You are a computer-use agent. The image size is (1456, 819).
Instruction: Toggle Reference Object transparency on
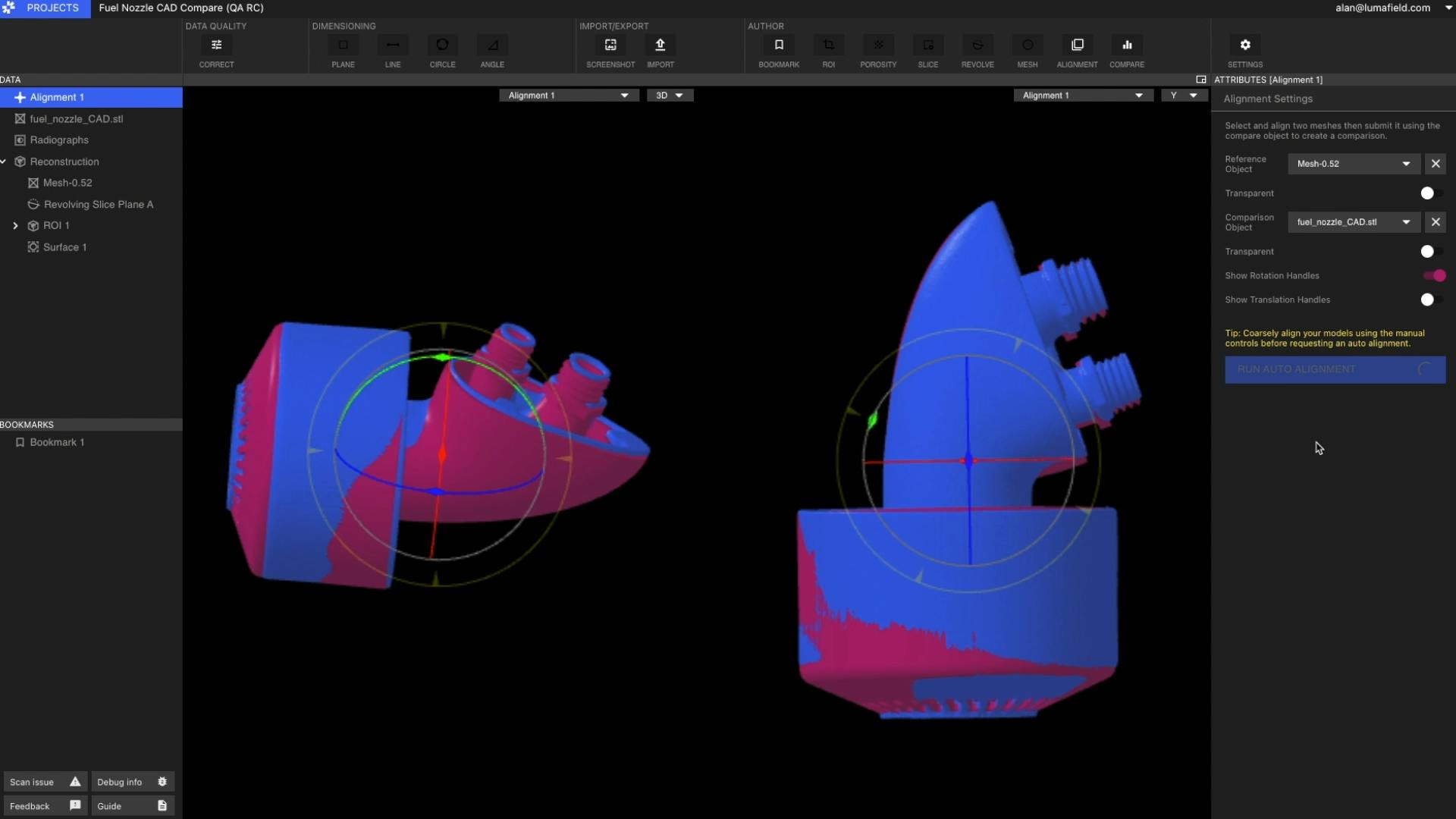[x=1431, y=193]
